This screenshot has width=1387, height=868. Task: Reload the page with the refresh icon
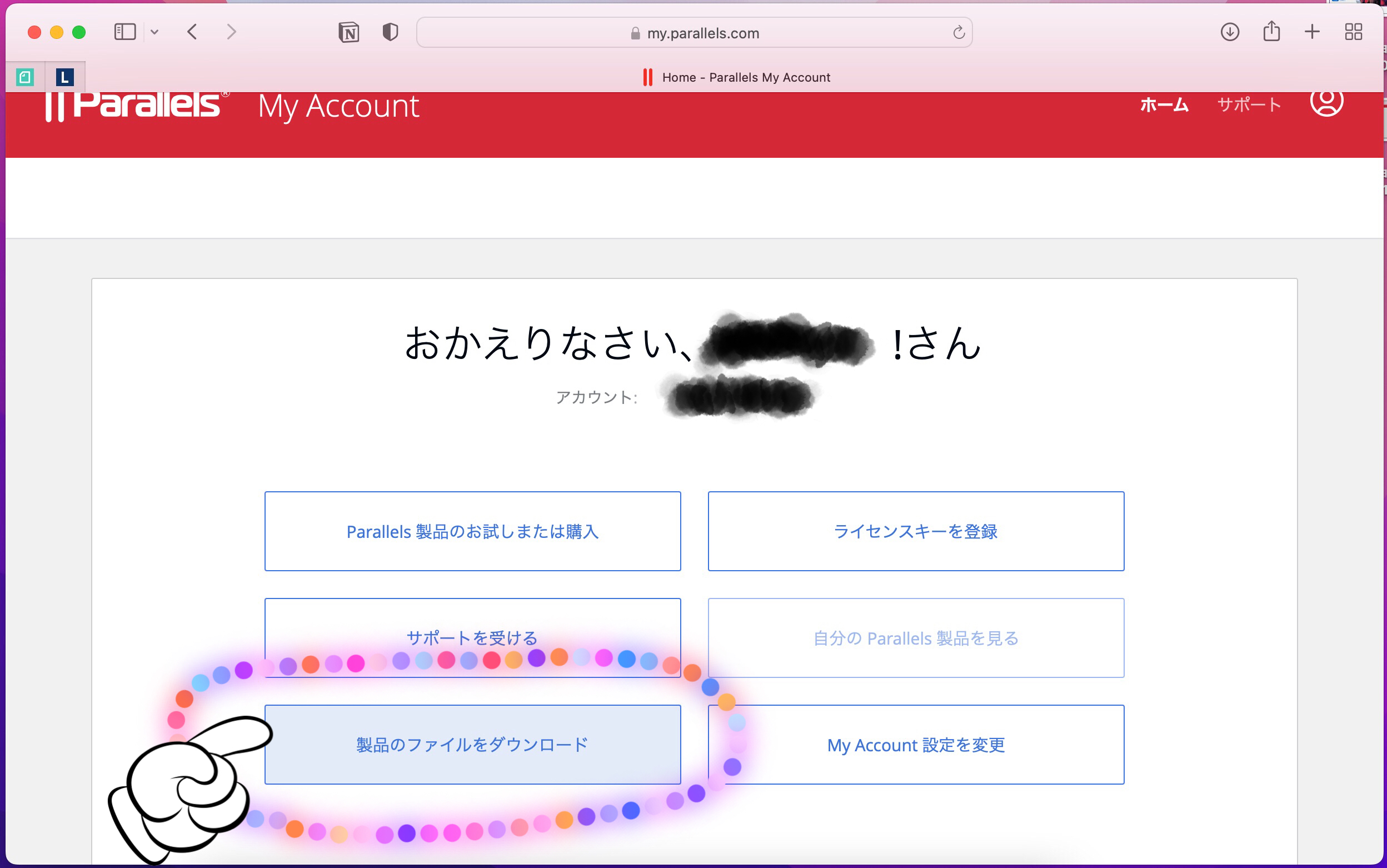click(x=959, y=33)
